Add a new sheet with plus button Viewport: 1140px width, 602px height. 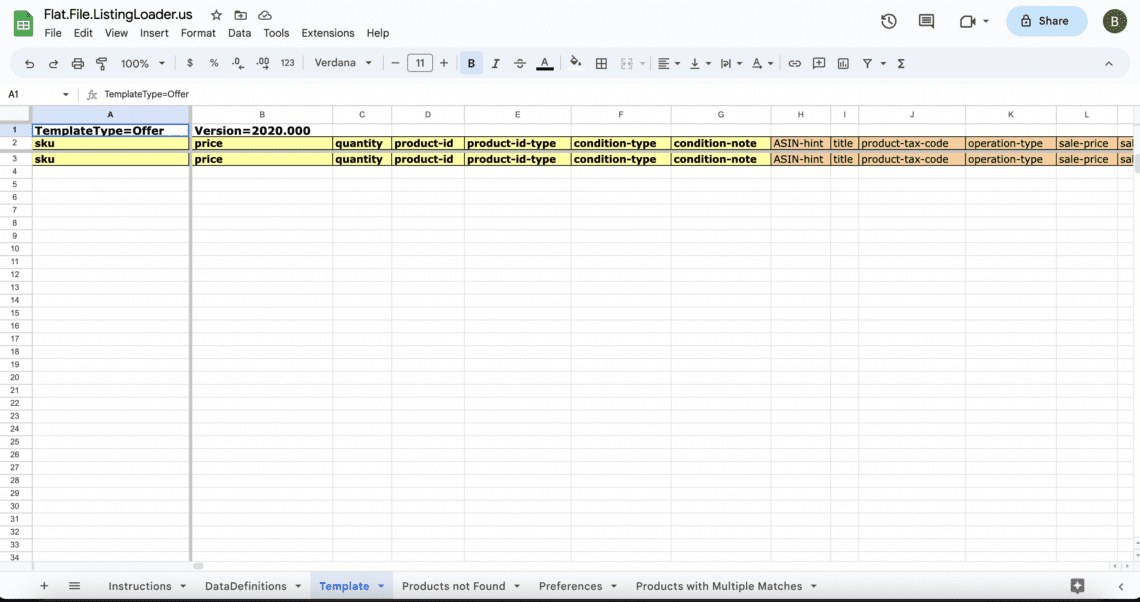point(43,586)
